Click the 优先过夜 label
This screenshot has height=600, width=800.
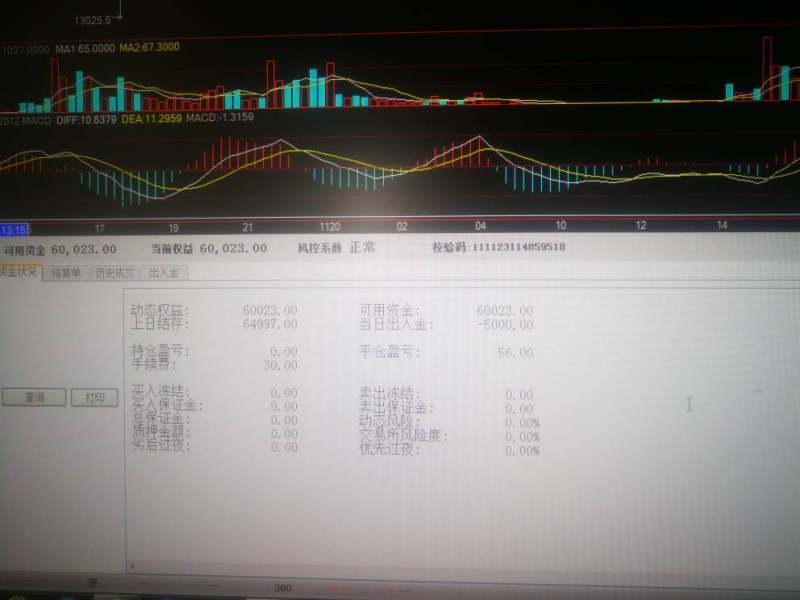point(389,449)
